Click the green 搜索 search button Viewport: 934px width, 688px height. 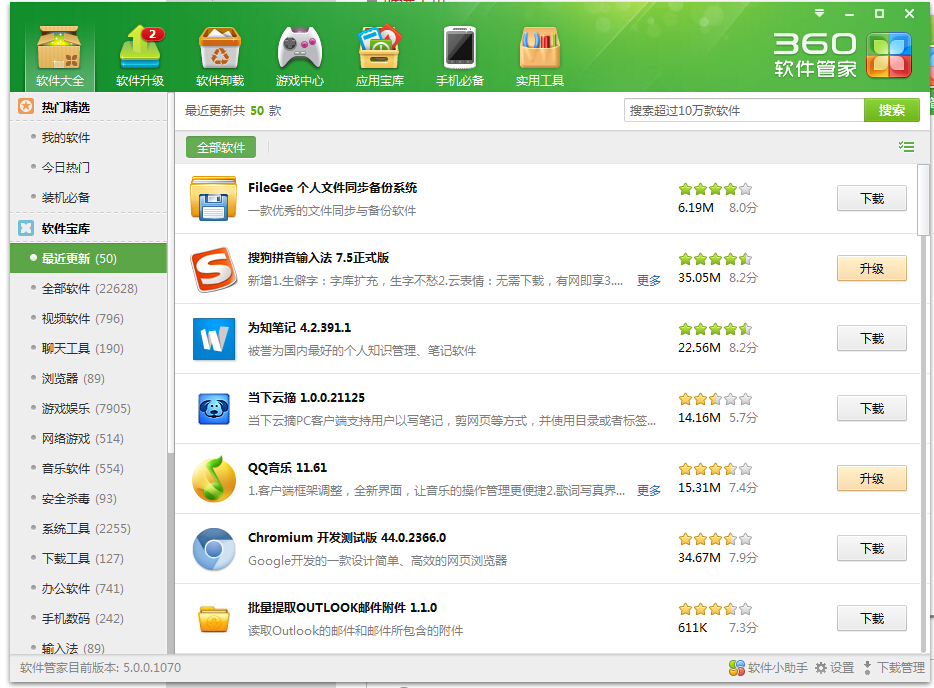892,110
